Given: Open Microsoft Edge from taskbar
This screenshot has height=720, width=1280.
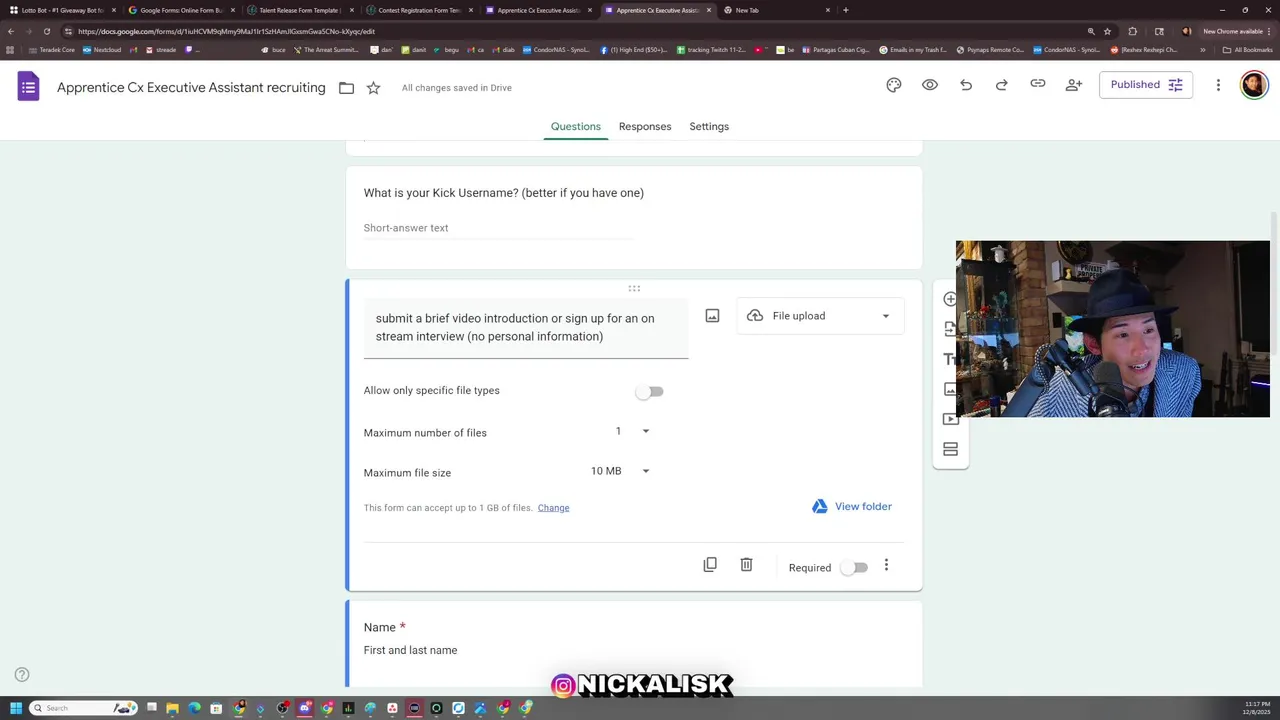Looking at the screenshot, I should click(x=194, y=708).
